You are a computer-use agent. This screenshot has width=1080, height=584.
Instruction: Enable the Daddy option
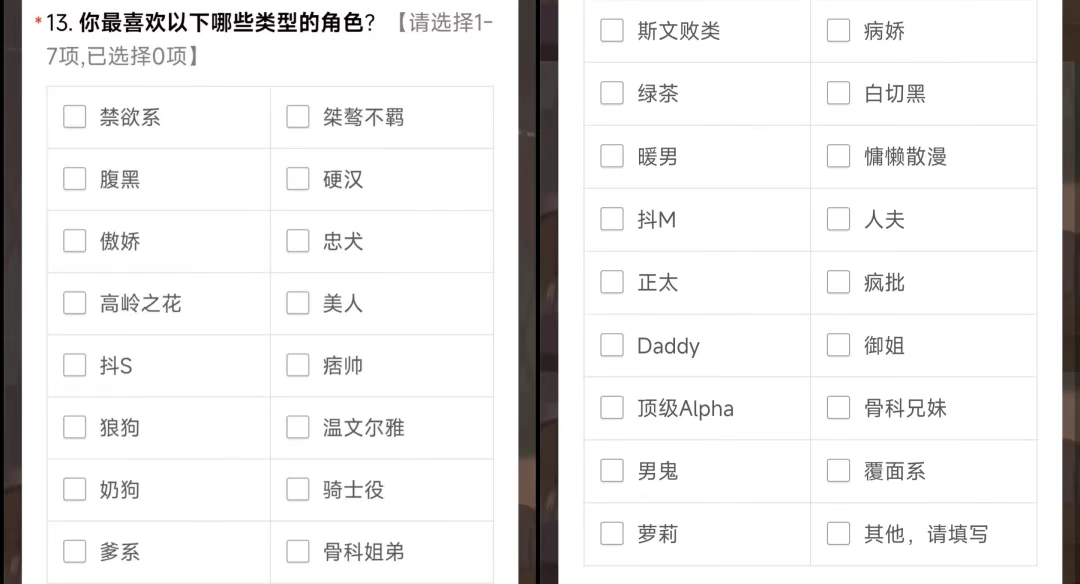612,345
